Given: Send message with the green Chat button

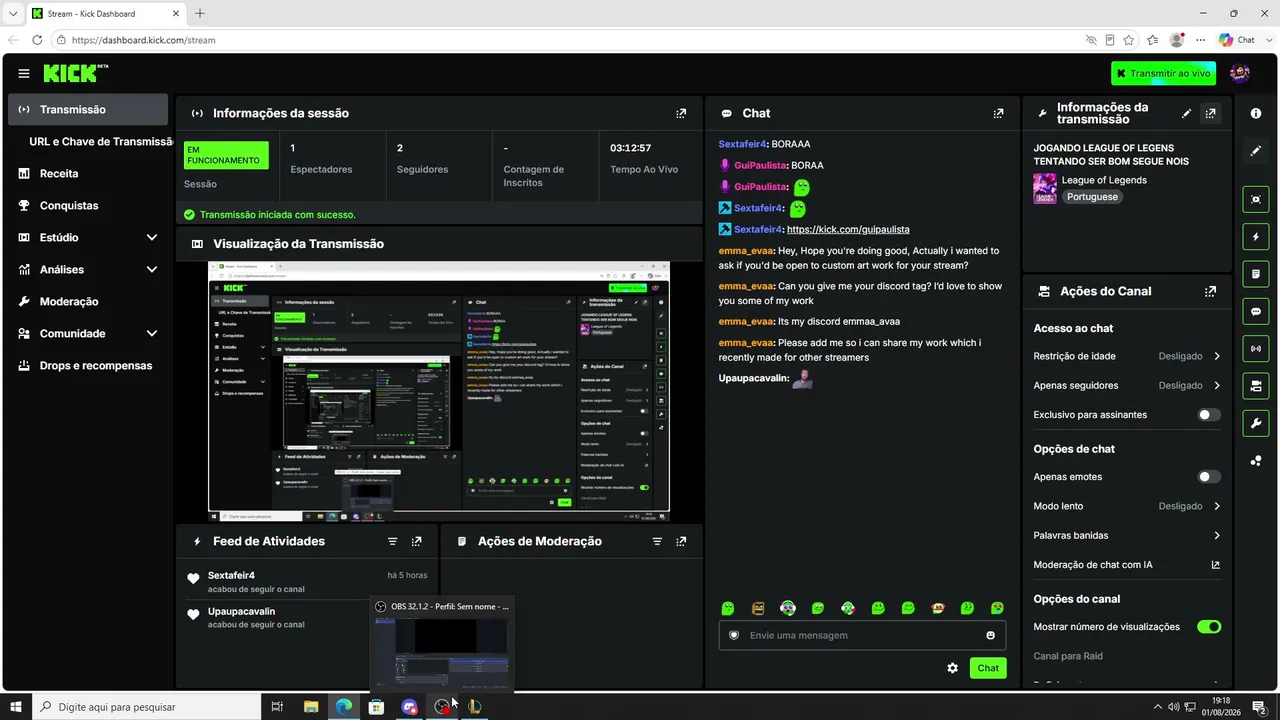Looking at the screenshot, I should tap(988, 668).
